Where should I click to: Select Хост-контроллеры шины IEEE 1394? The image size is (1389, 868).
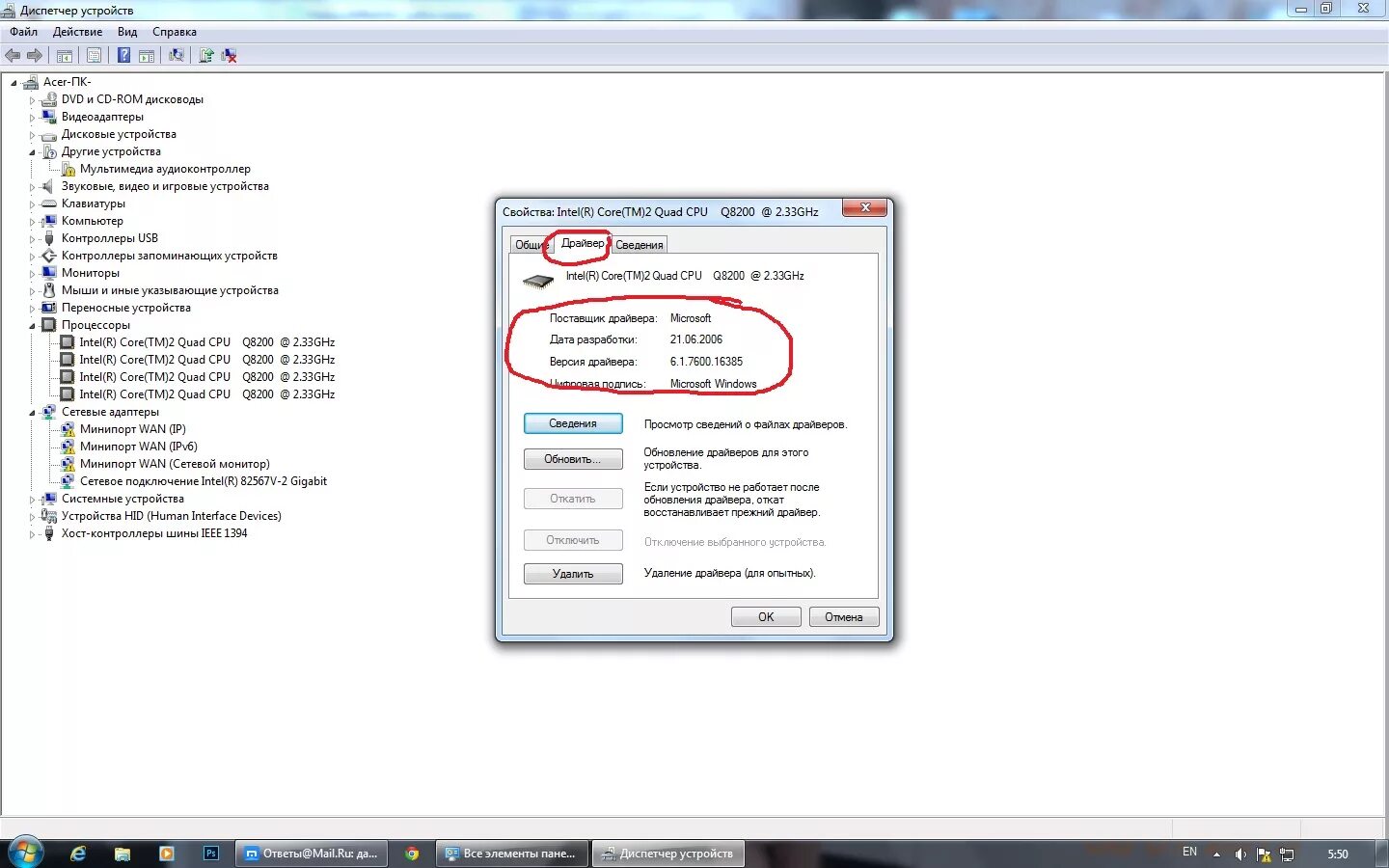click(154, 533)
